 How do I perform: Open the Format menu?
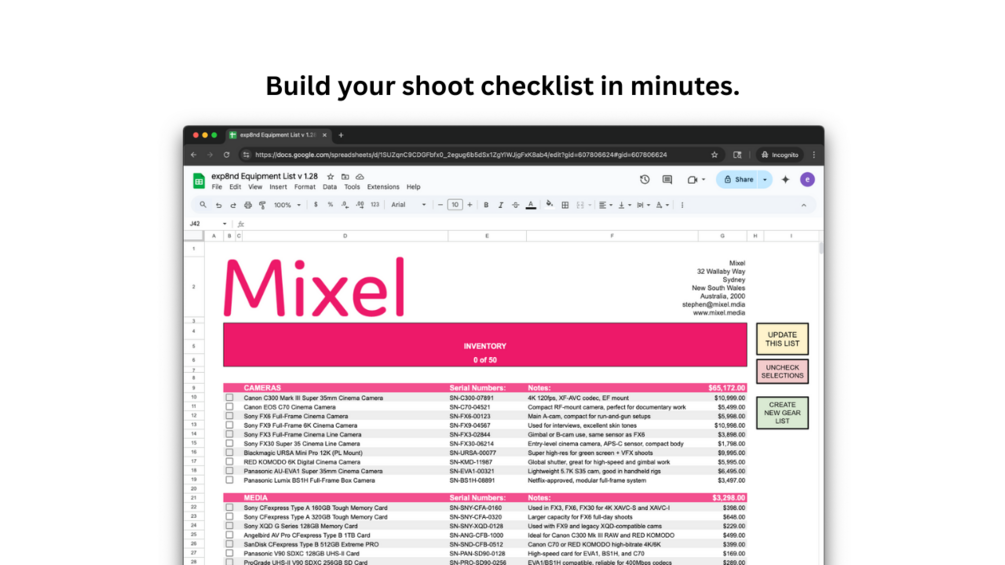coord(304,187)
